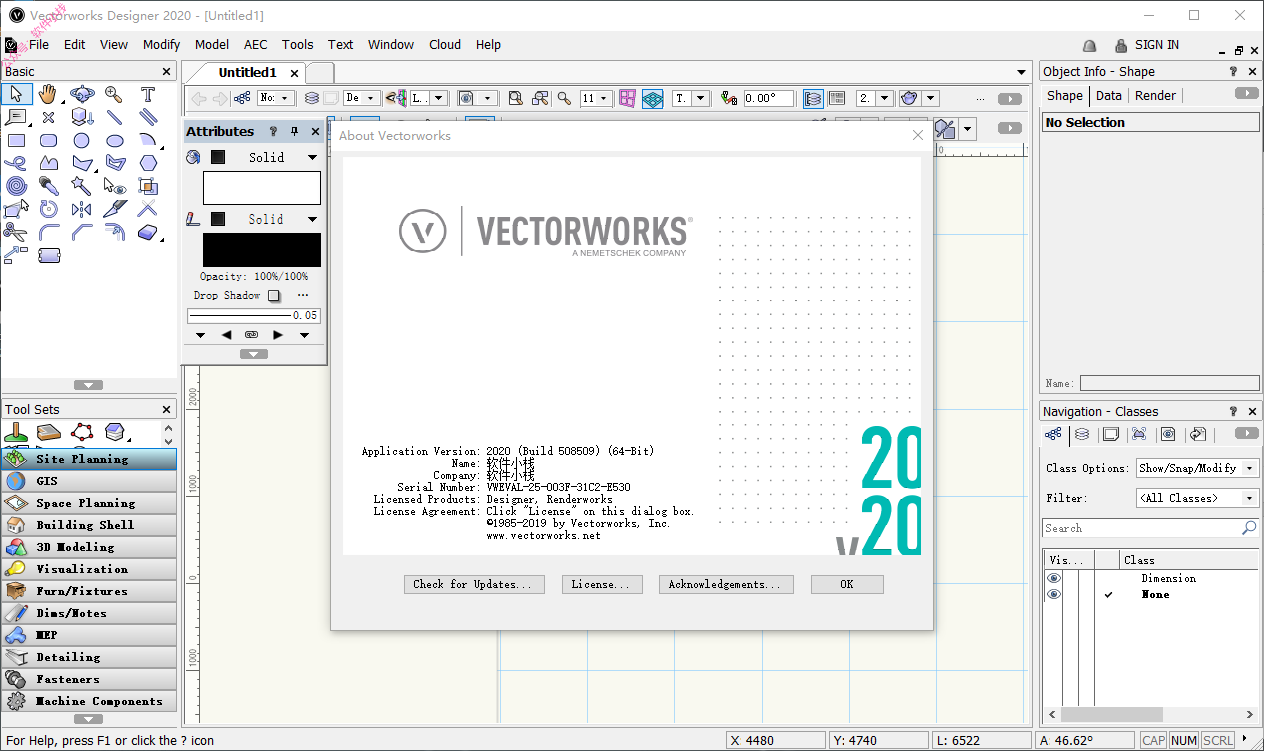Select the Spiral tool
The image size is (1264, 751).
[x=16, y=185]
